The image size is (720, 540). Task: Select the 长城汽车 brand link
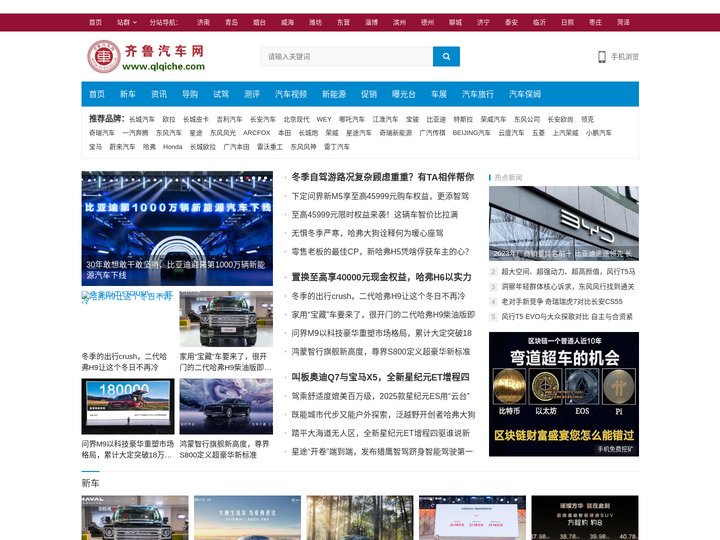(x=142, y=119)
